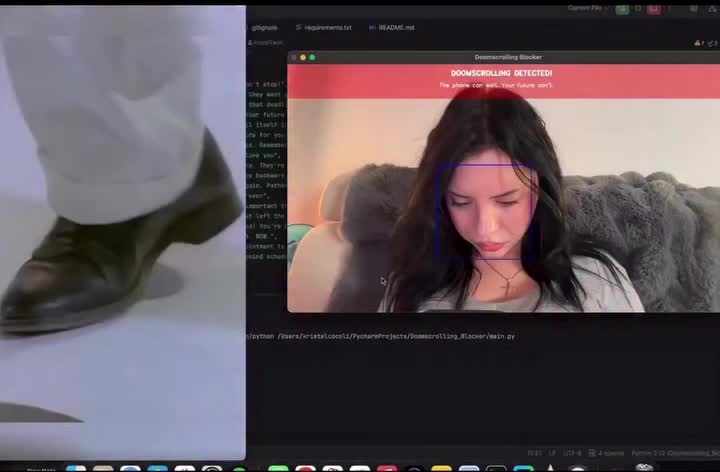Click the red Stop button in toolbar

pos(655,9)
